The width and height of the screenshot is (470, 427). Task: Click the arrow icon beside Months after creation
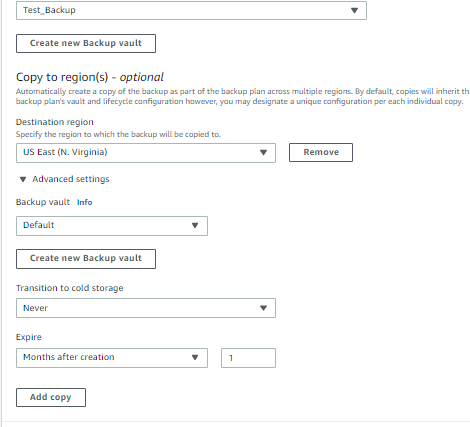click(x=195, y=357)
